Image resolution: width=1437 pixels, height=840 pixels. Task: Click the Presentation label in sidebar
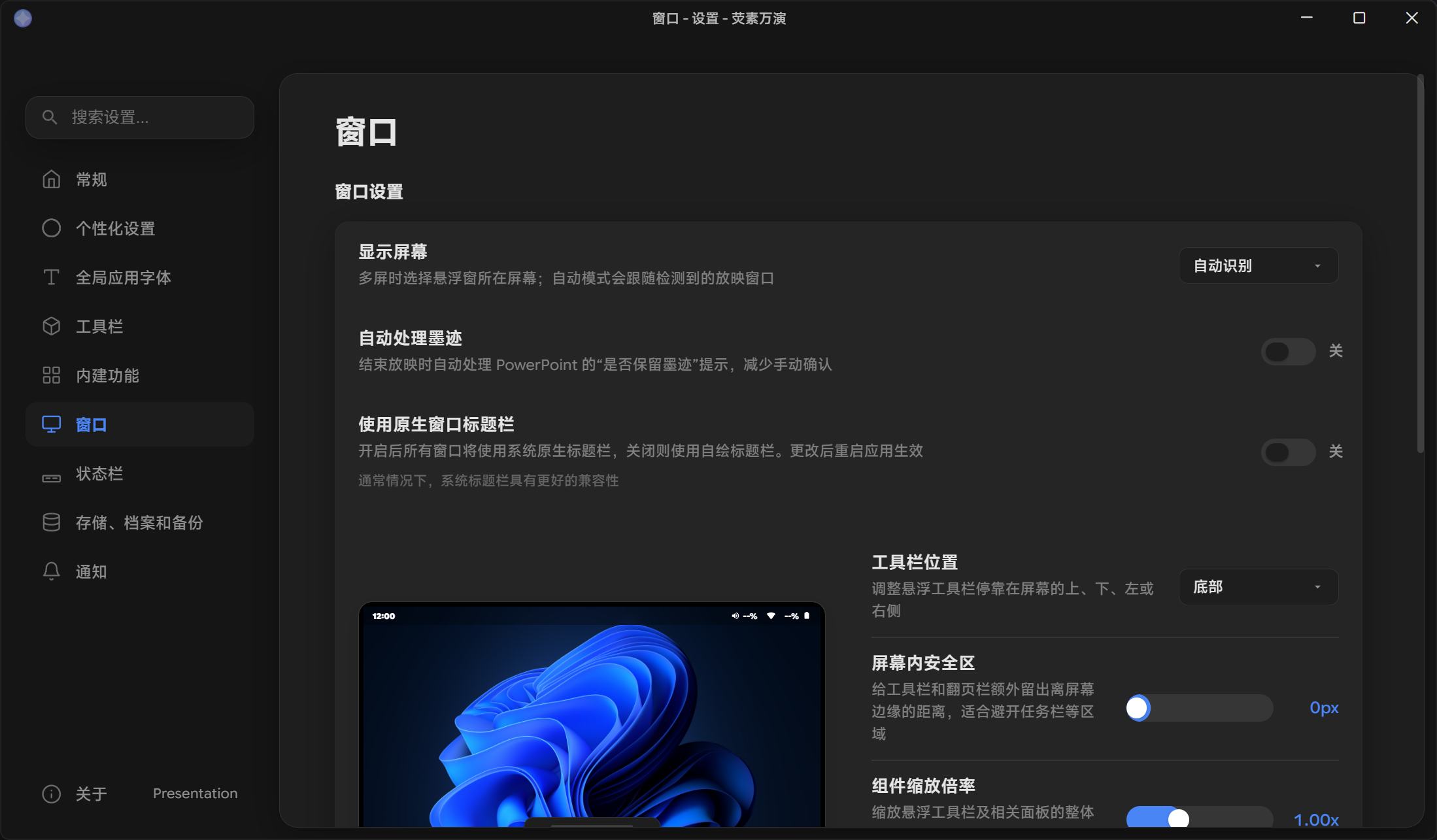pos(195,794)
